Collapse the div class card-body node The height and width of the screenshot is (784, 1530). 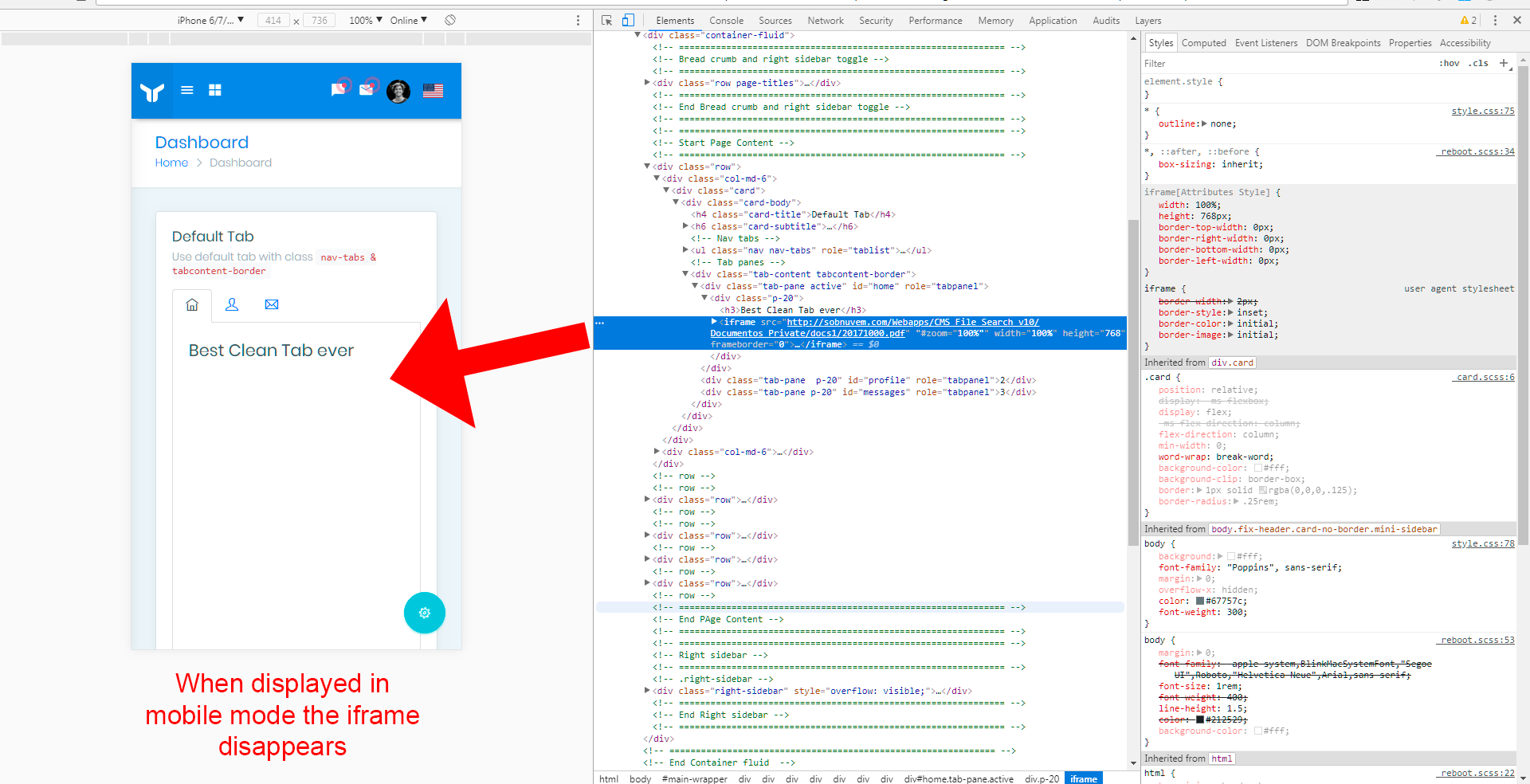(676, 202)
